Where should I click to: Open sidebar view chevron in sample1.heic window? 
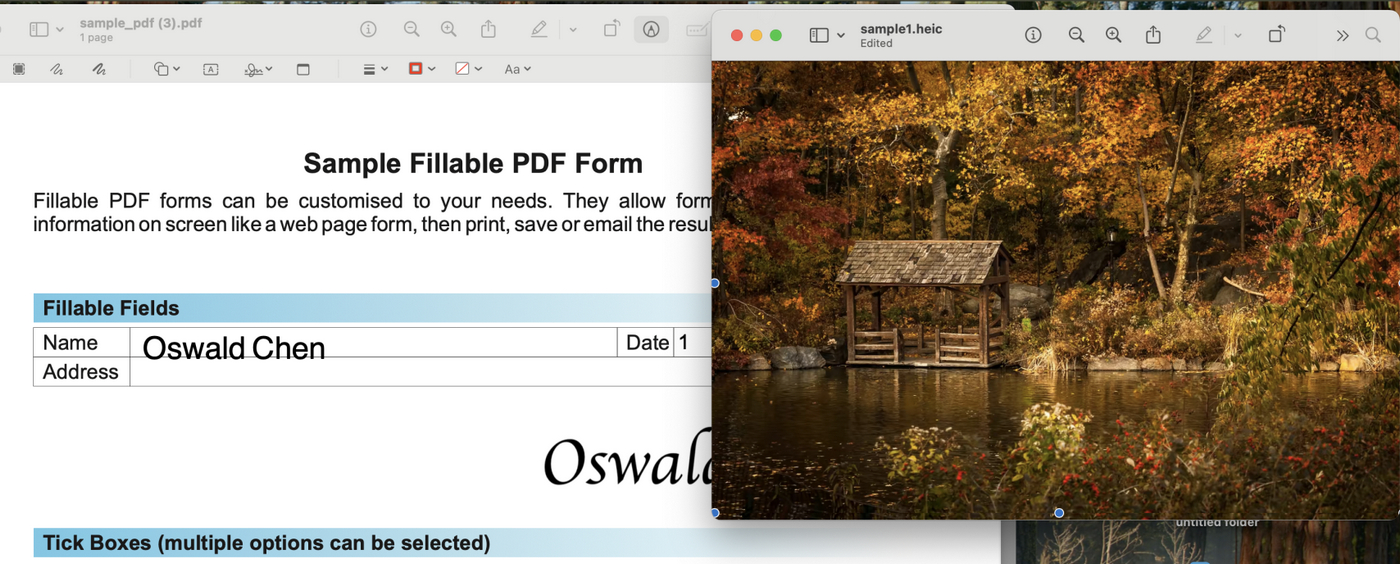click(840, 35)
